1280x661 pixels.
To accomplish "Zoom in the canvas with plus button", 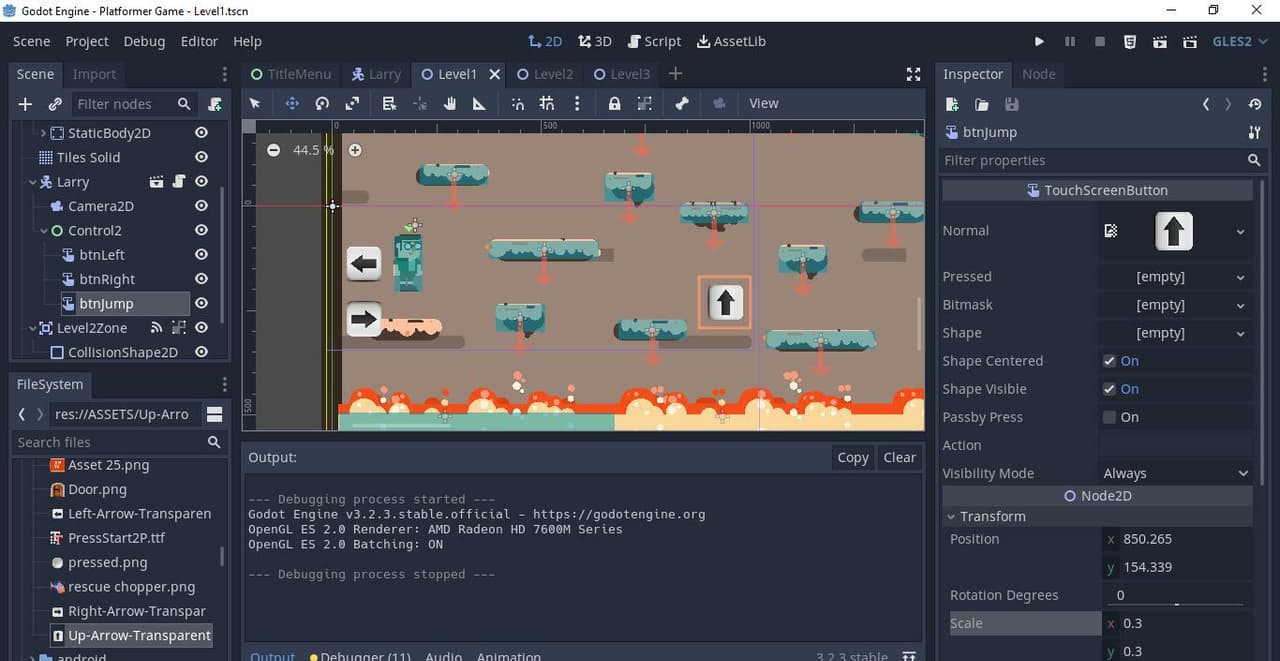I will click(354, 150).
